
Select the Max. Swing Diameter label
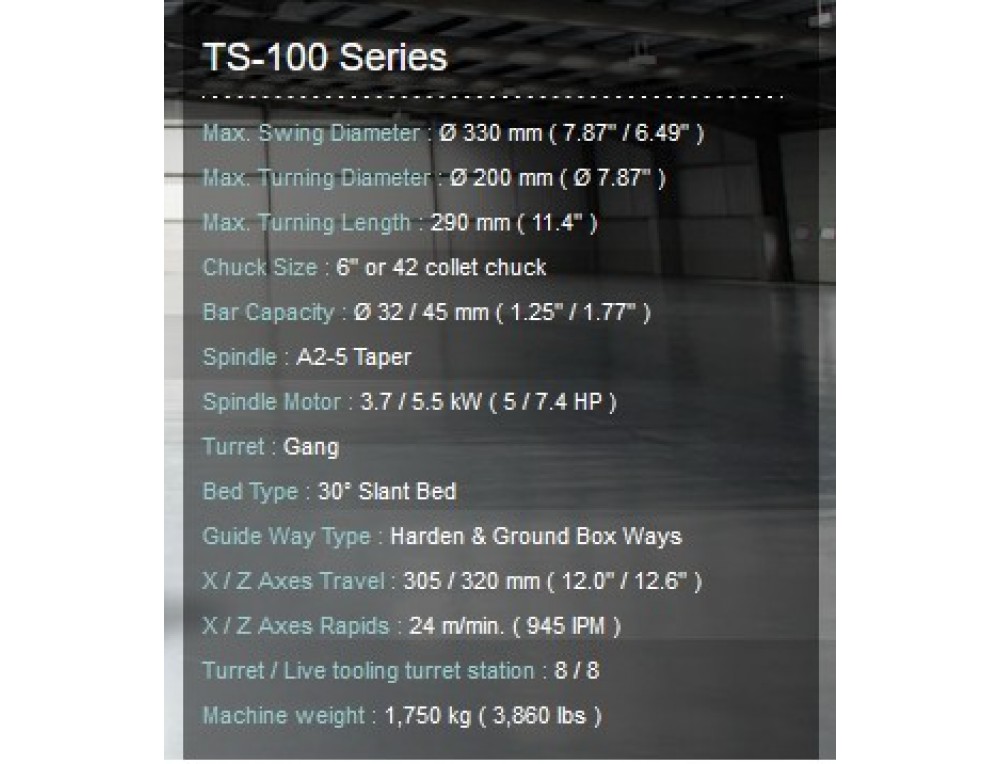[x=311, y=133]
